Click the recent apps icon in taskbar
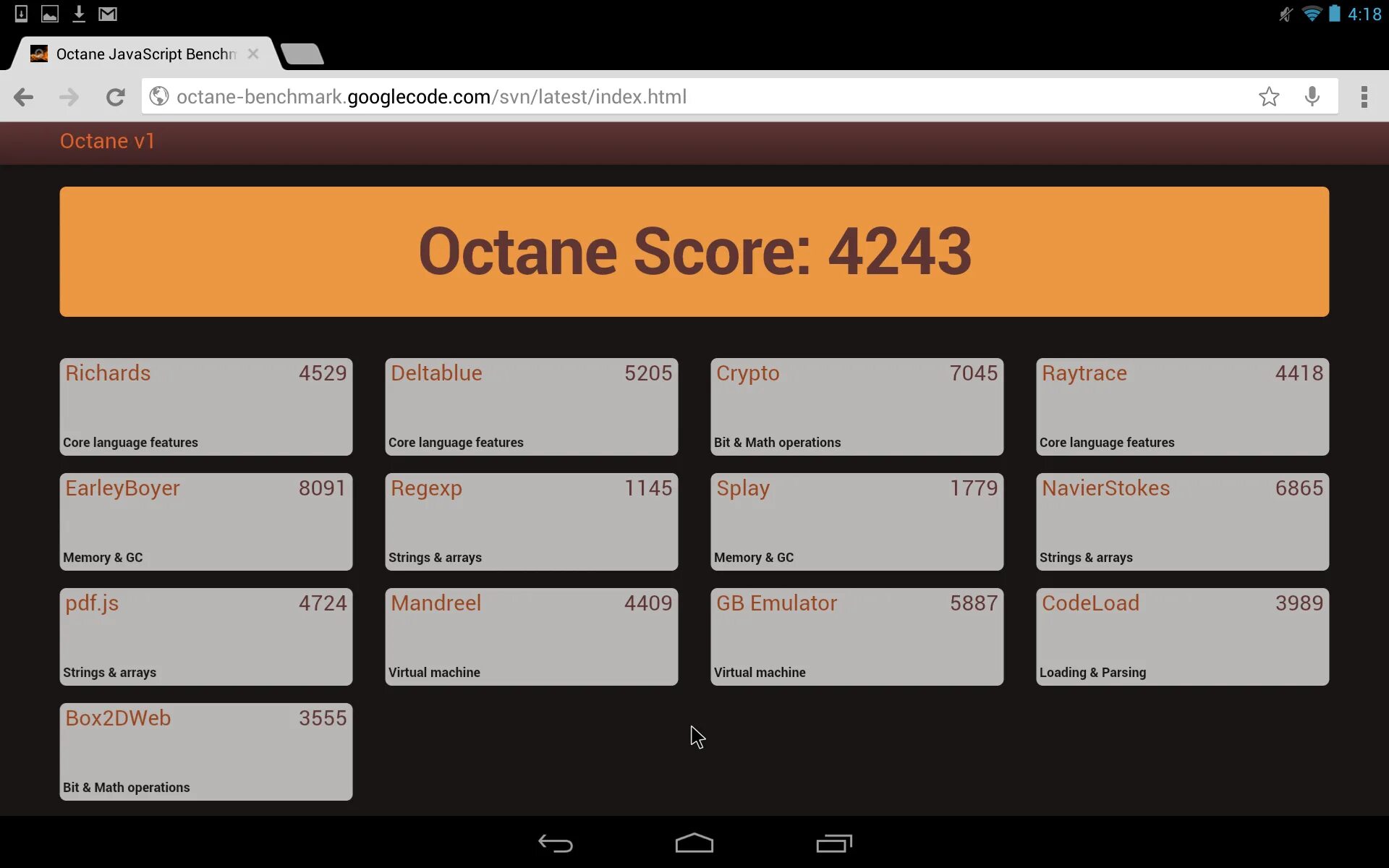 pos(833,842)
